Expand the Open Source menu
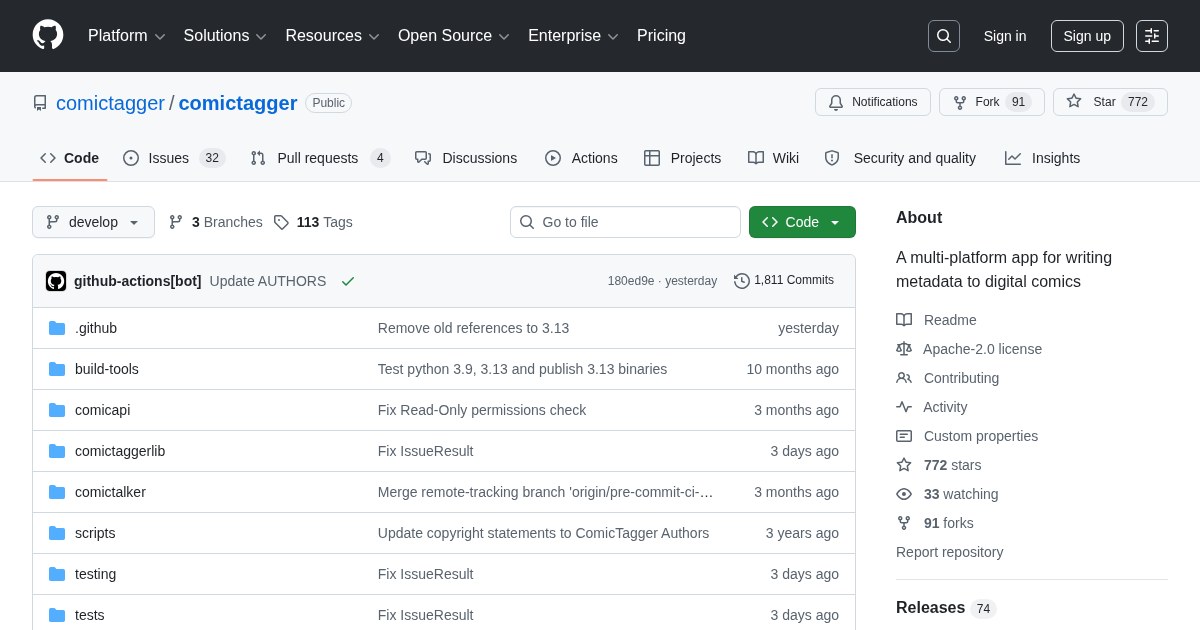 454,36
